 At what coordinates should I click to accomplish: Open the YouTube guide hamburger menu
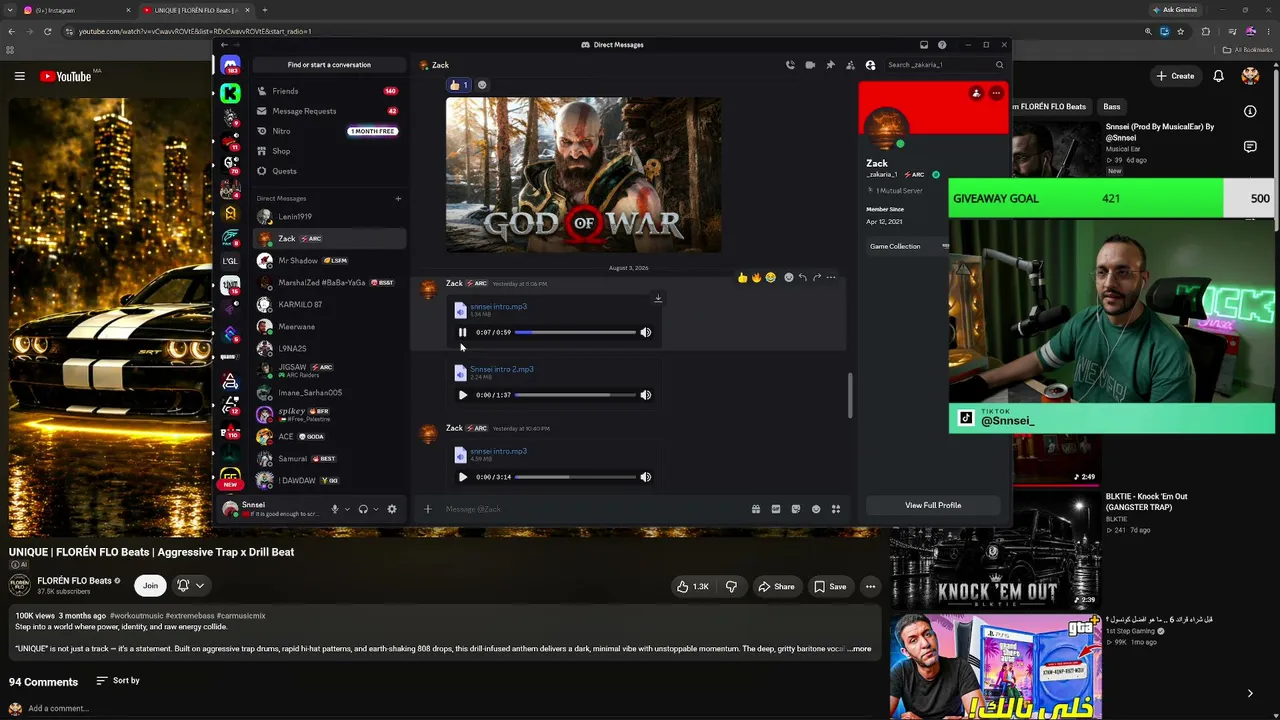click(x=19, y=76)
